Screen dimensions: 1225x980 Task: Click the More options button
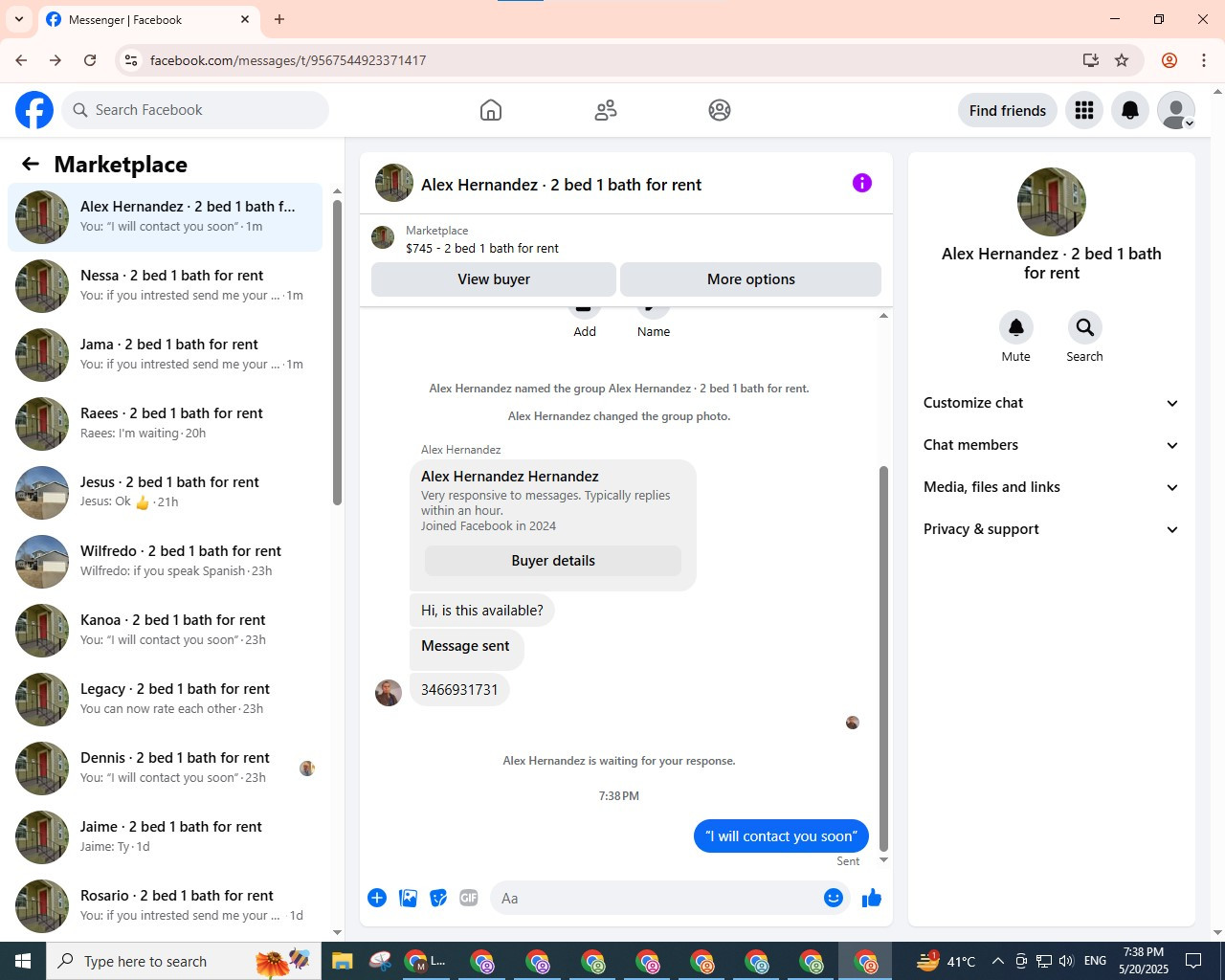point(751,279)
